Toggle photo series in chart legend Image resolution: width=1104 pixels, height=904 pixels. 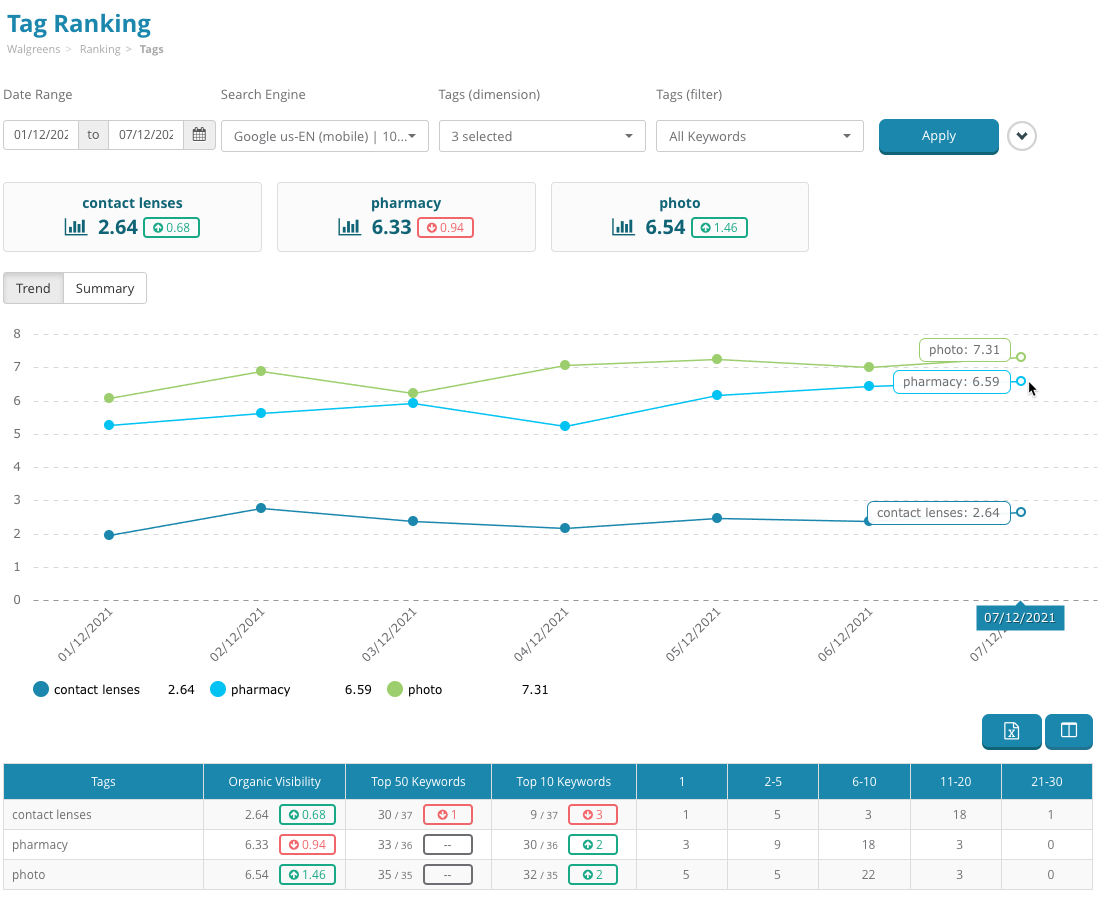pos(414,689)
